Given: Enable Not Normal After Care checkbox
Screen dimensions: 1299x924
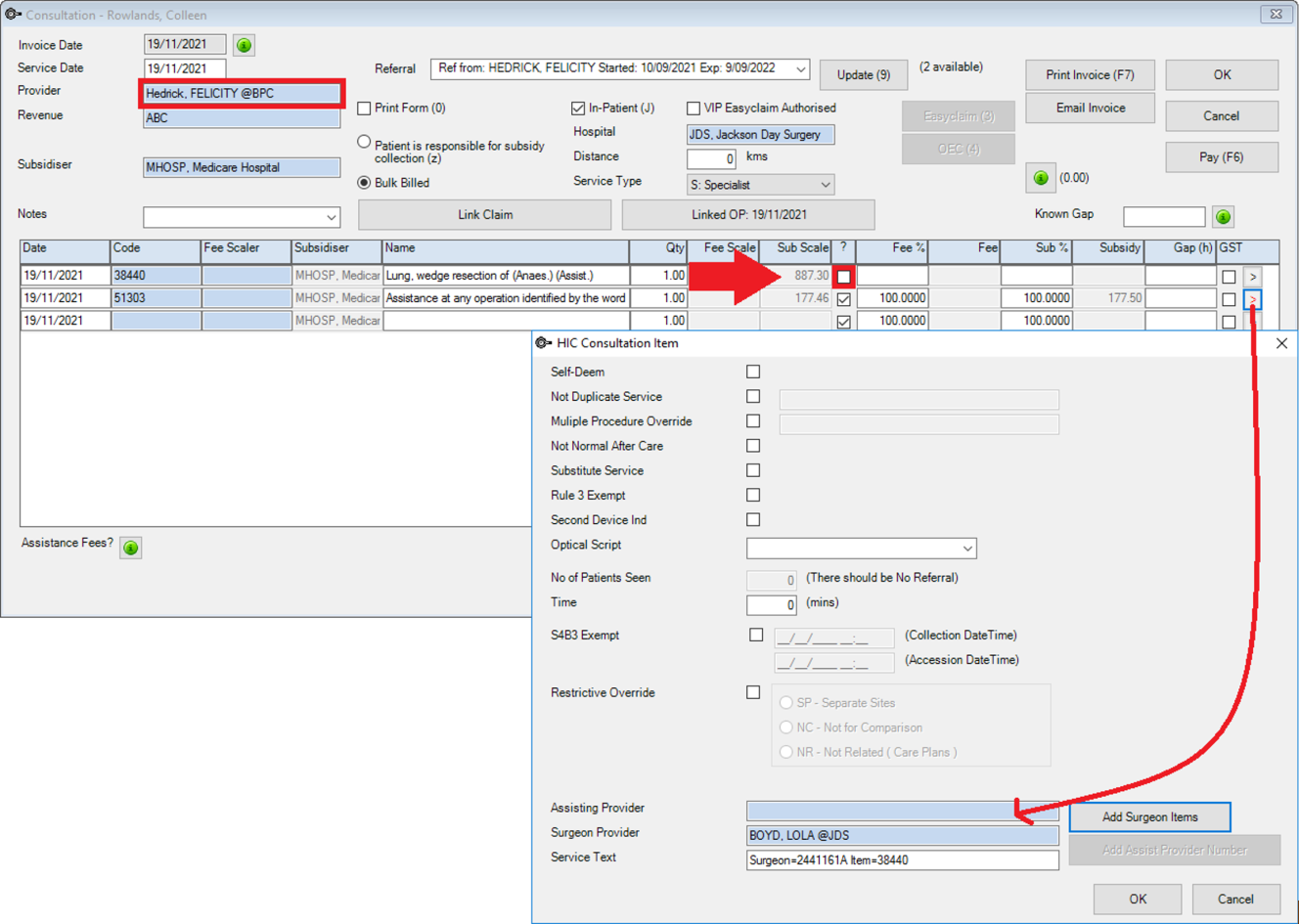Looking at the screenshot, I should [753, 445].
